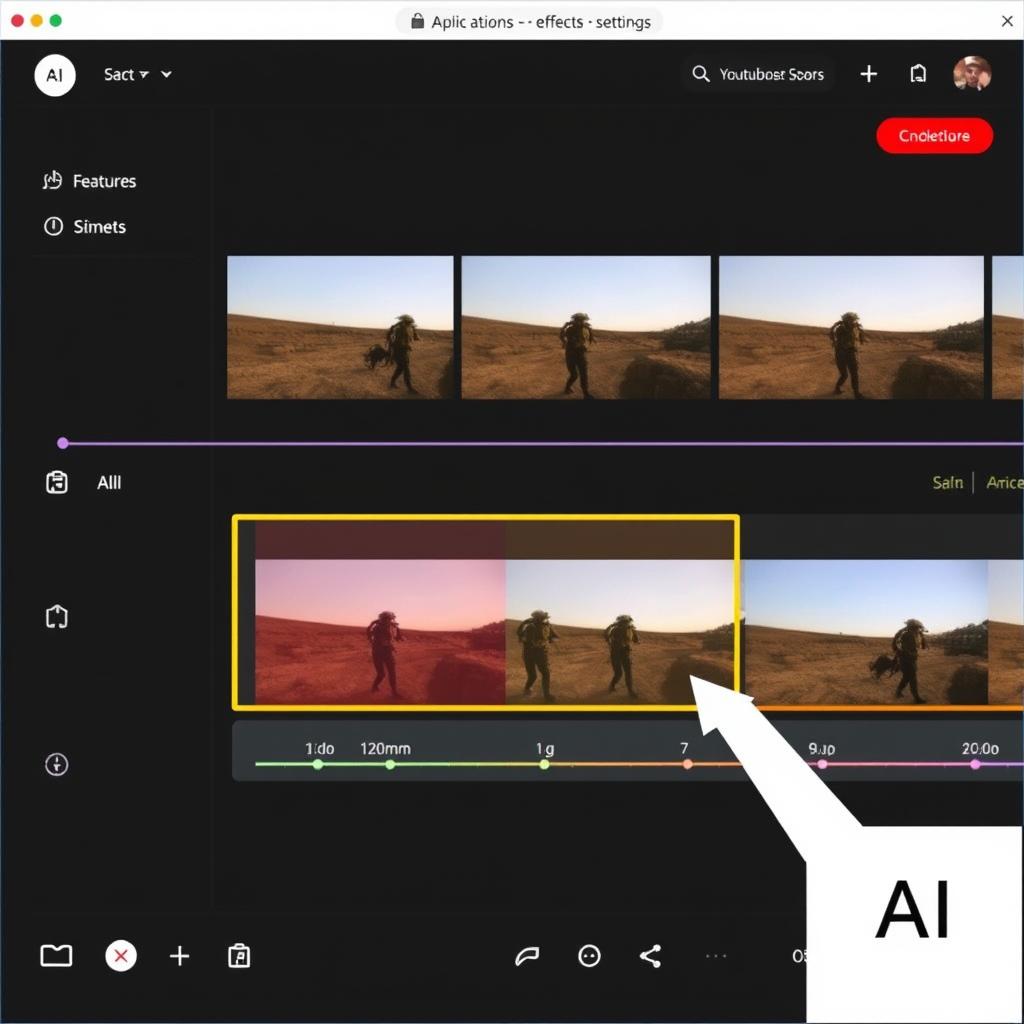Expand the Sact dropdown at the top

pos(125,74)
